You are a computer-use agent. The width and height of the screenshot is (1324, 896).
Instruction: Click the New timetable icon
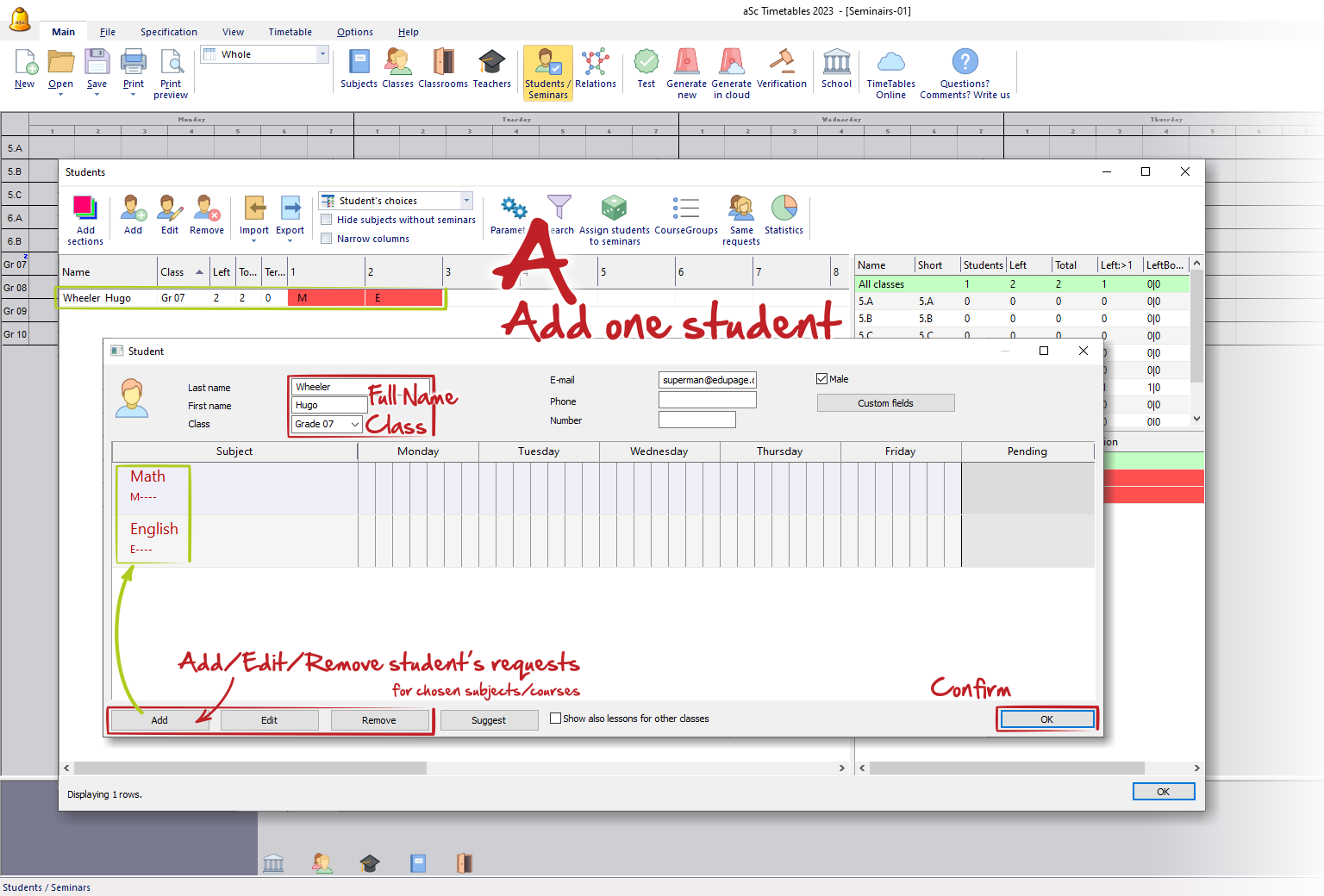click(25, 69)
